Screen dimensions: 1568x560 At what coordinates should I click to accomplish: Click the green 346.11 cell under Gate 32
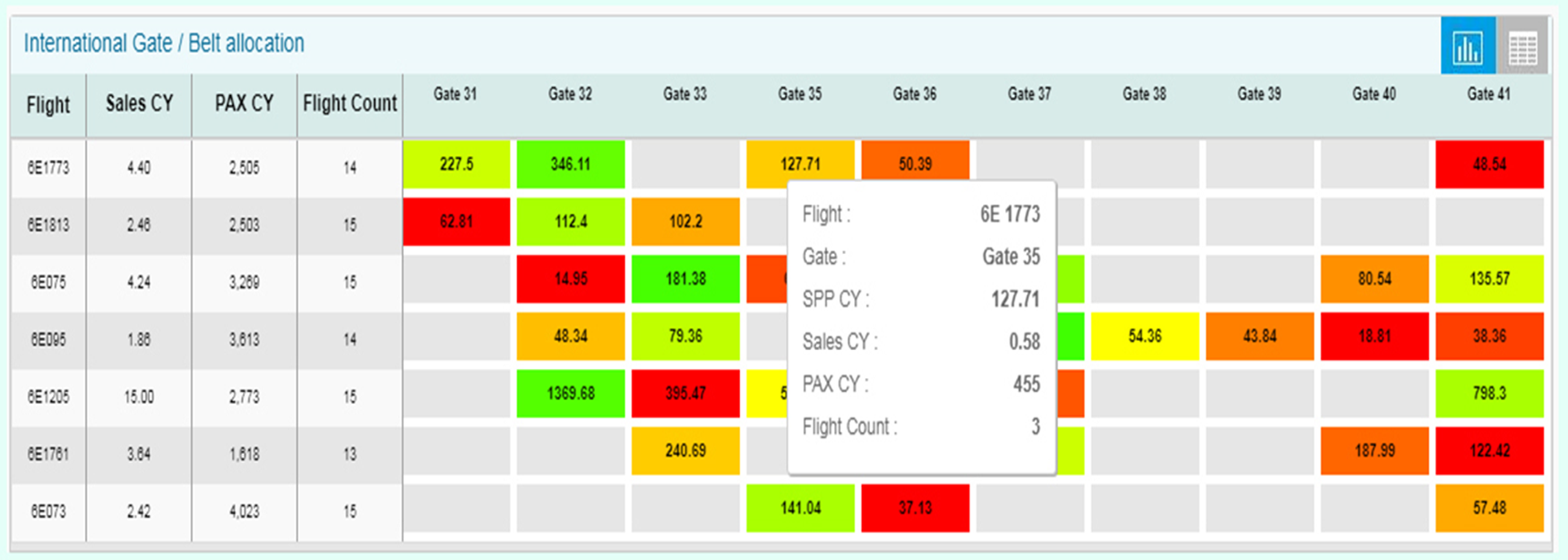[570, 164]
